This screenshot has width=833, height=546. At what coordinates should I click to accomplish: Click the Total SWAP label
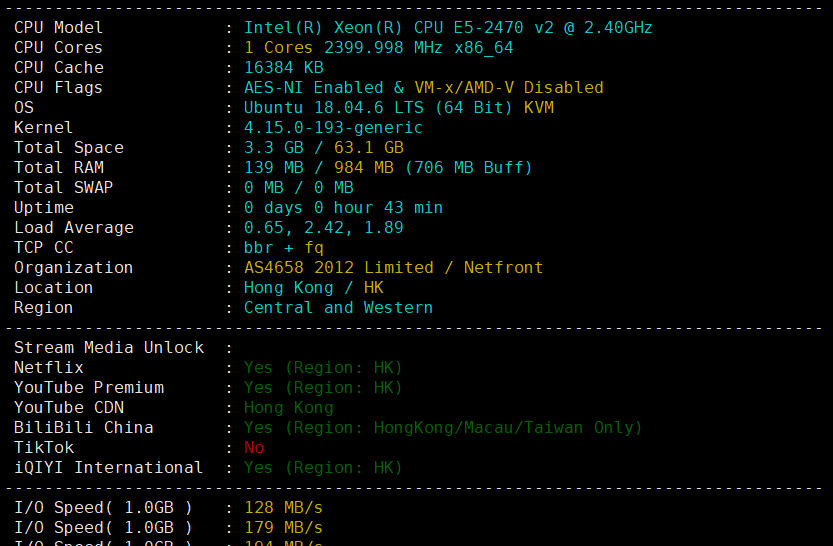pyautogui.click(x=64, y=187)
